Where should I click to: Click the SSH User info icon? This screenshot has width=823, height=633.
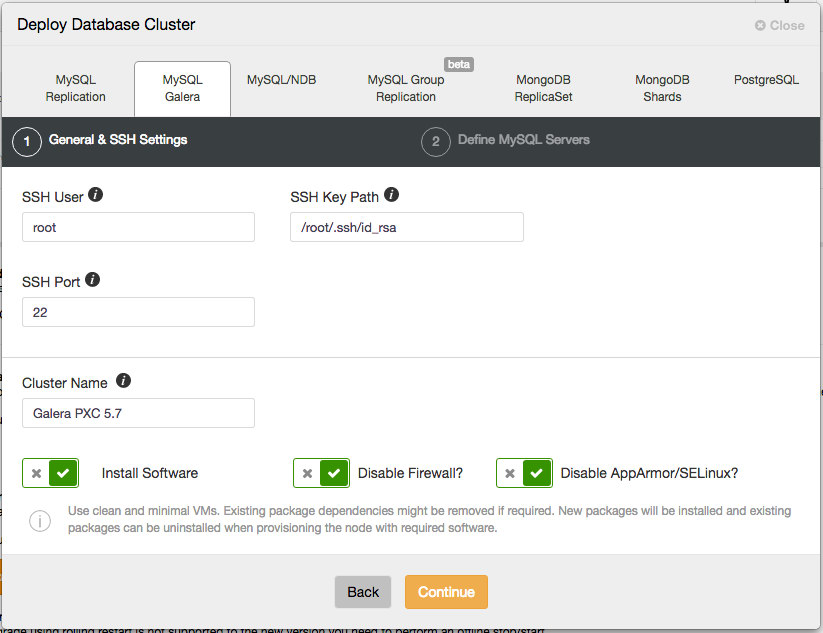coord(95,195)
